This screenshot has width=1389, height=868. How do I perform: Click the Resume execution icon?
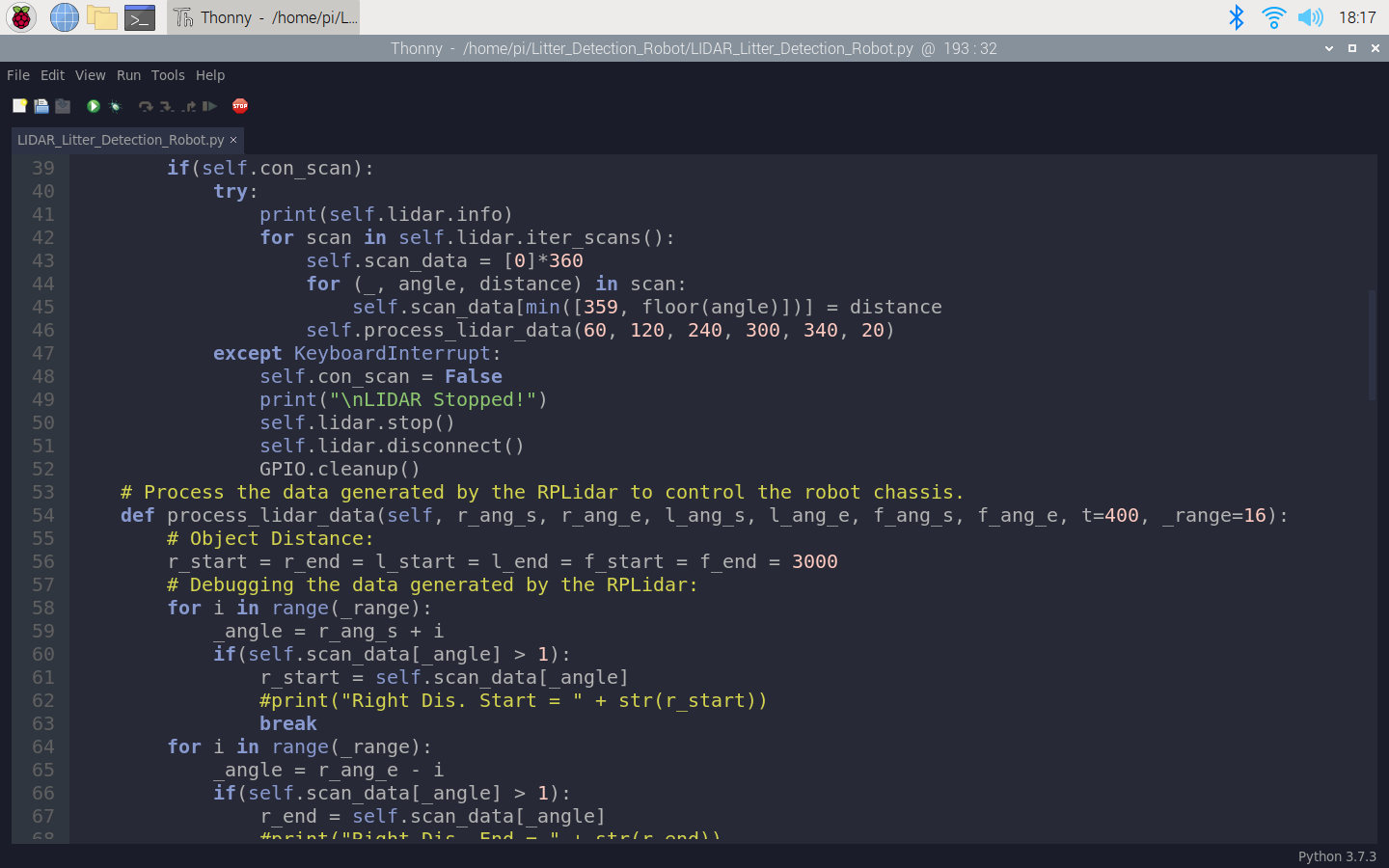(209, 106)
